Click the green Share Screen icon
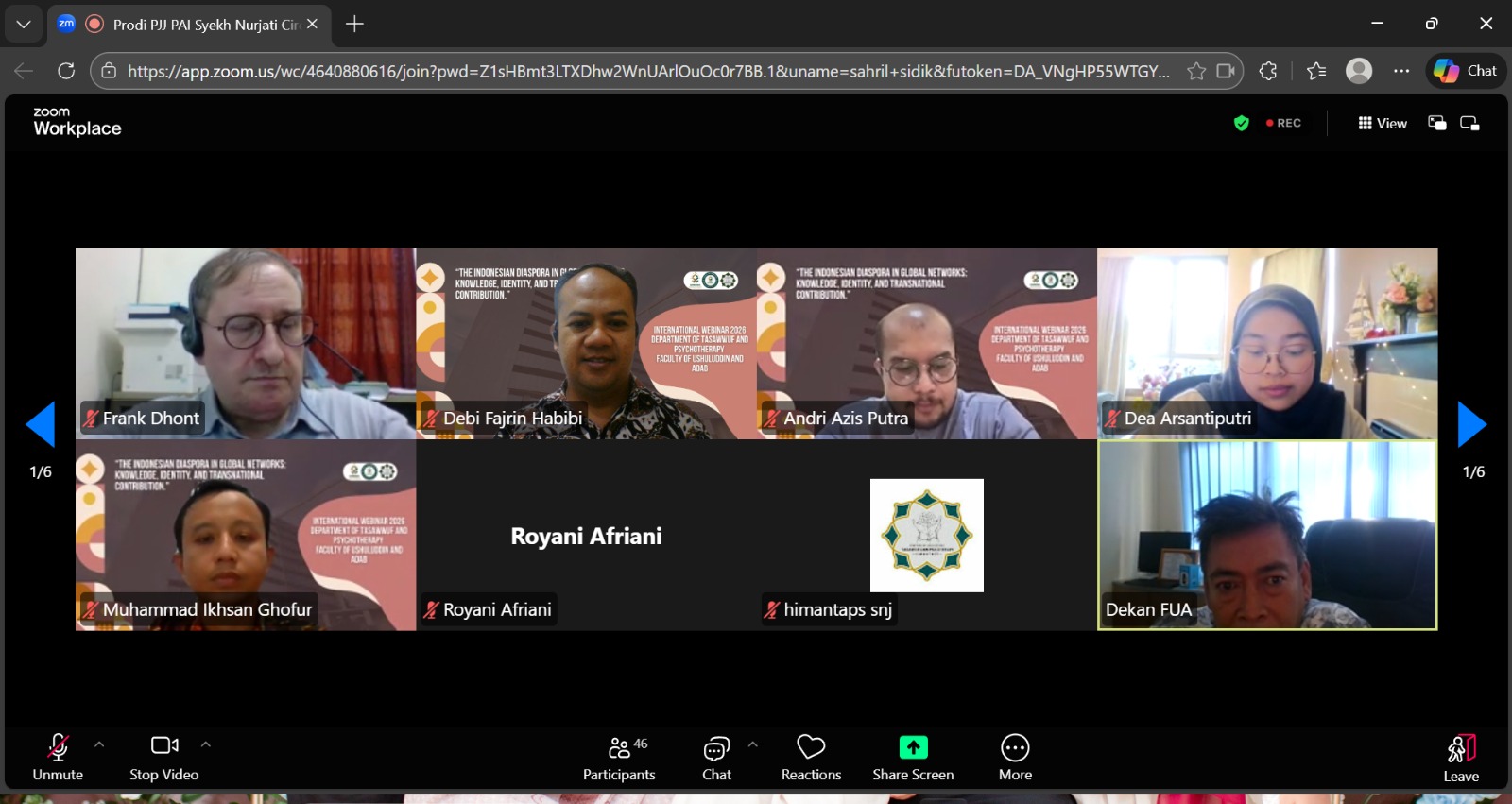This screenshot has height=804, width=1512. (913, 747)
